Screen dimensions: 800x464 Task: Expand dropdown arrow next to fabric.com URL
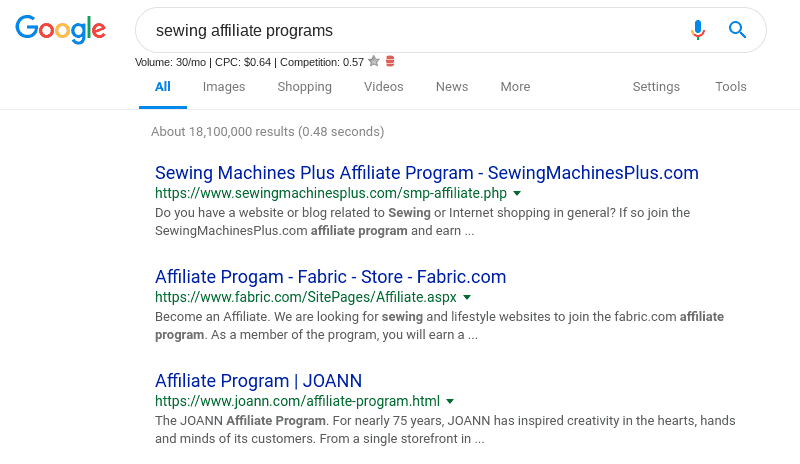tap(467, 297)
